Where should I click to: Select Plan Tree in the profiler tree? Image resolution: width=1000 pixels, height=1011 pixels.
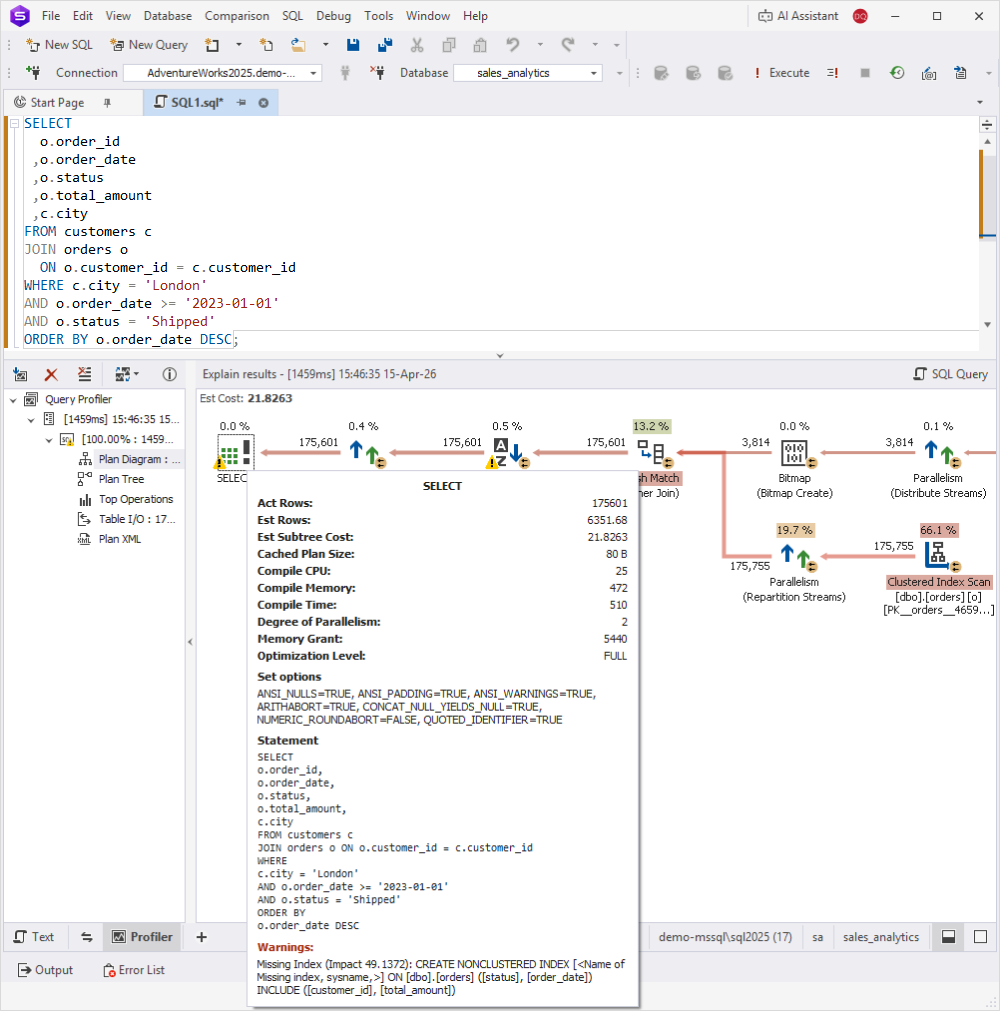tap(112, 479)
